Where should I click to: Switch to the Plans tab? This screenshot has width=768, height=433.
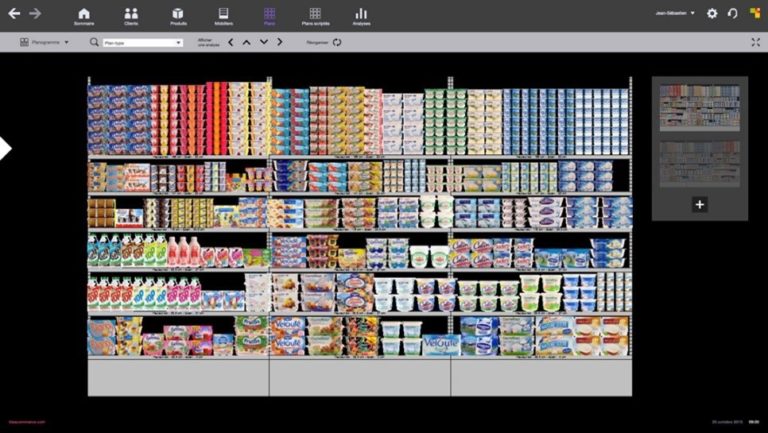pyautogui.click(x=269, y=16)
